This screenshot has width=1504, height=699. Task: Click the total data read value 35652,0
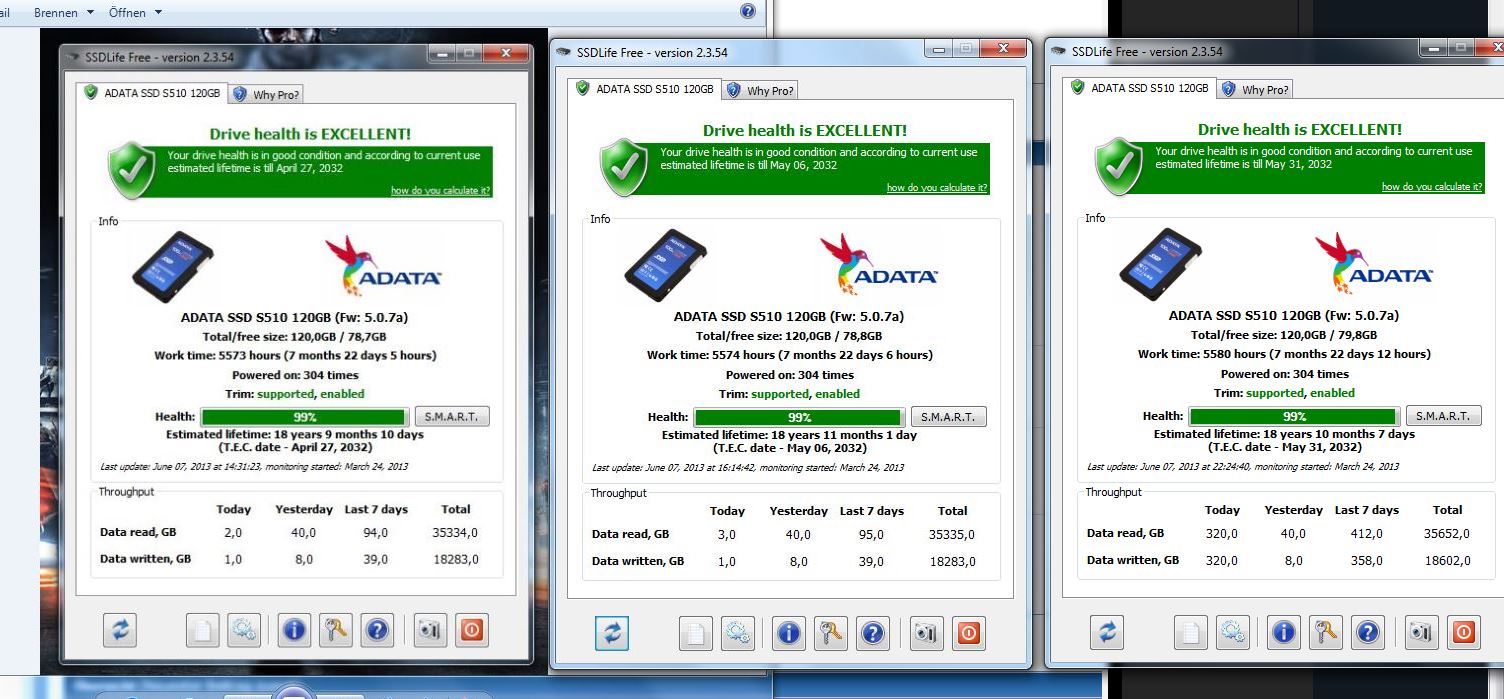(x=1447, y=534)
